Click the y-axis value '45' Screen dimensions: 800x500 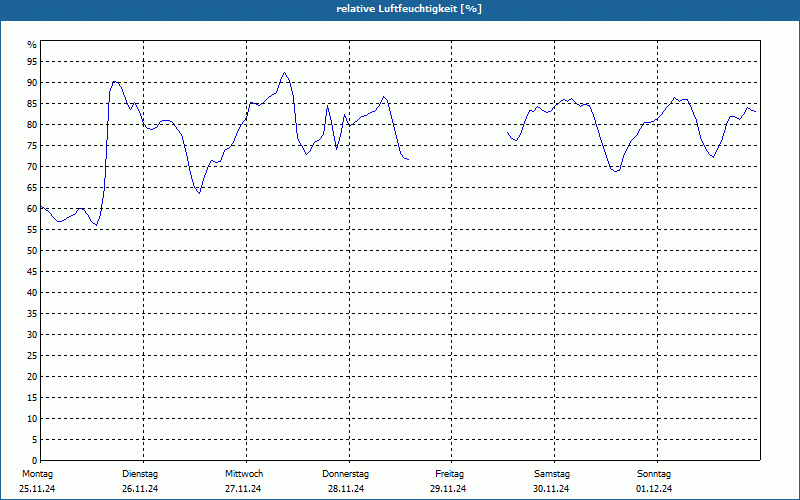coord(32,271)
